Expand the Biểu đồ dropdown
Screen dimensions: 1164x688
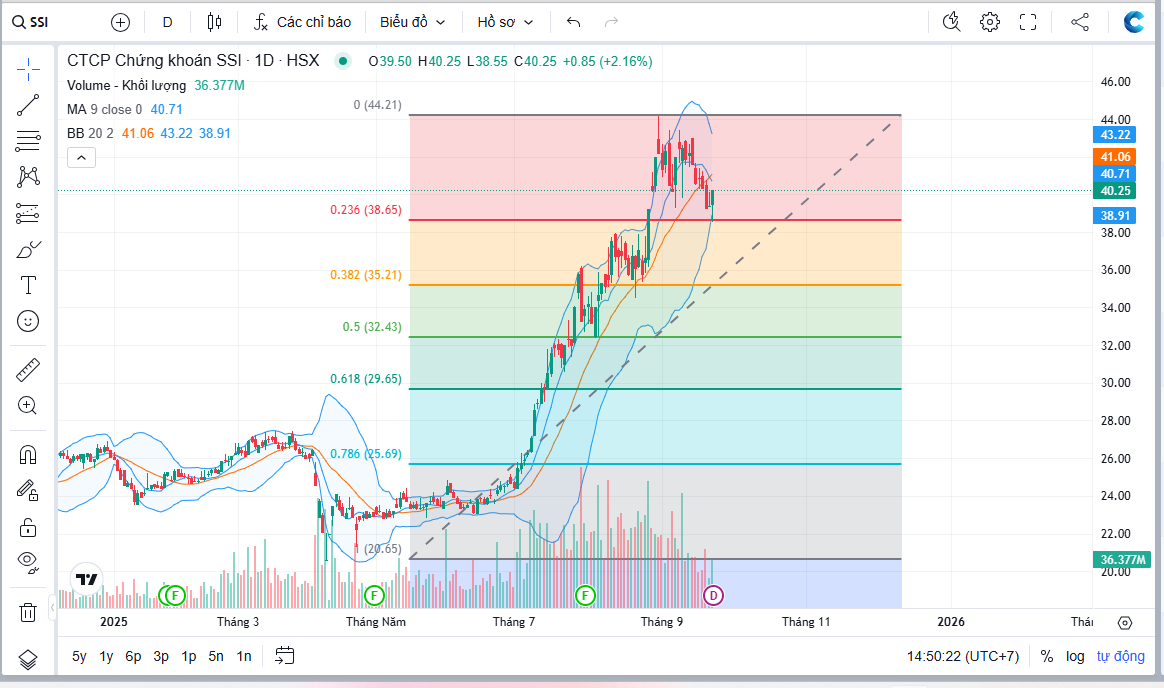412,22
